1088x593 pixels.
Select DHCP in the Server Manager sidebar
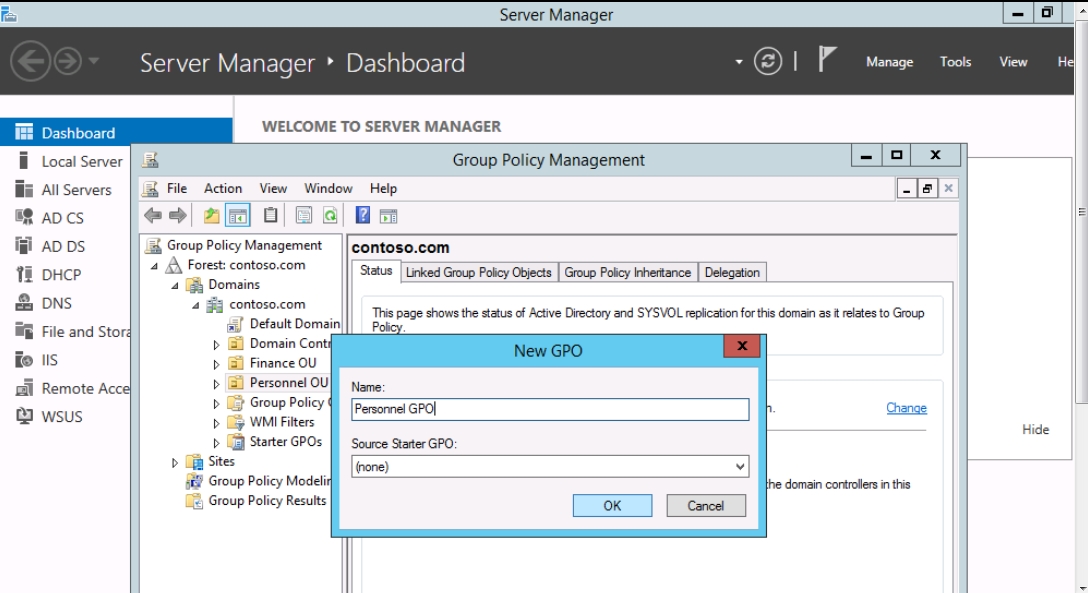pos(61,275)
